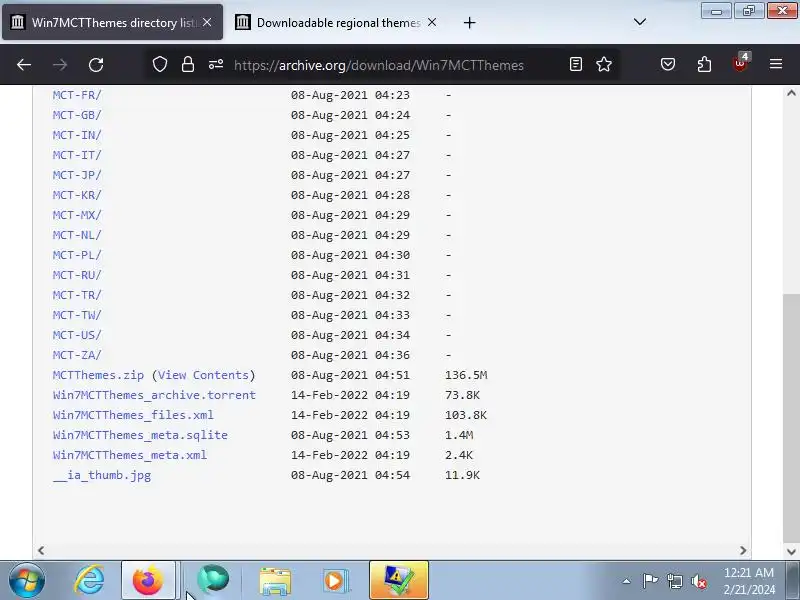Close the Win7MCTThemes directory listing tab
Screen dimensions: 800x600
[x=207, y=22]
